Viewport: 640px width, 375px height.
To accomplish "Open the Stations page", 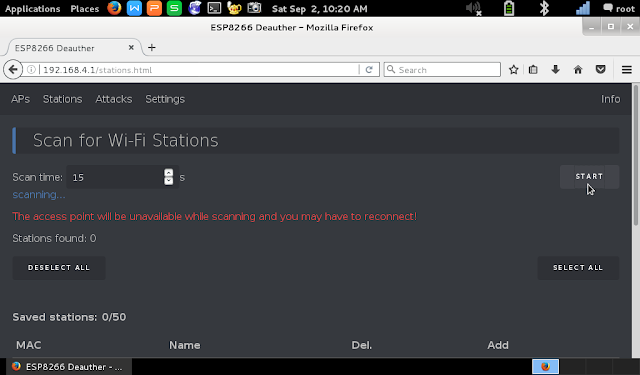I will point(62,99).
